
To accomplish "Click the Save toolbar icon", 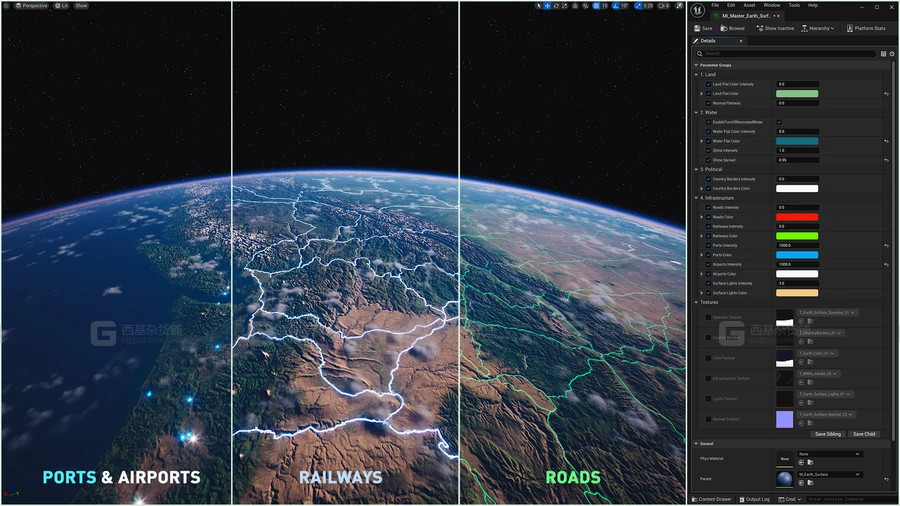I will coord(703,28).
